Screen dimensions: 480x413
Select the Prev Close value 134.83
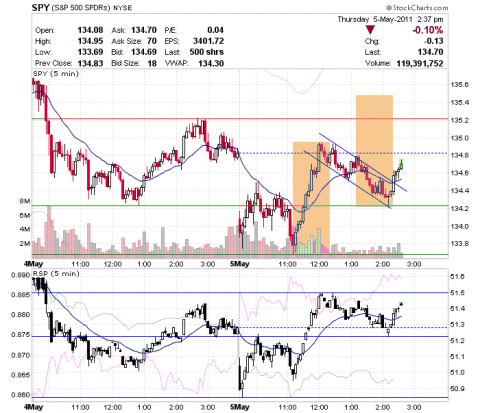[x=90, y=63]
